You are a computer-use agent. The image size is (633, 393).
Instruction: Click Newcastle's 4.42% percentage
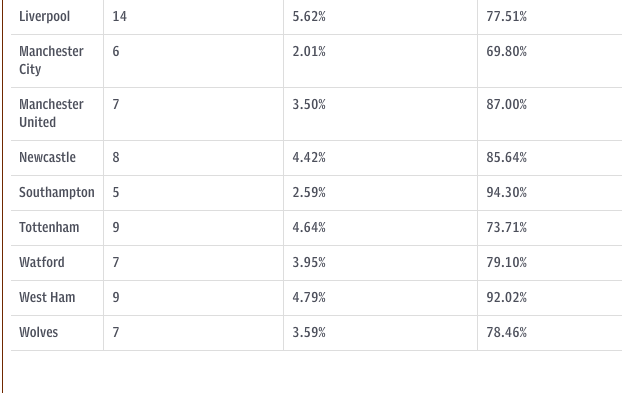[309, 158]
